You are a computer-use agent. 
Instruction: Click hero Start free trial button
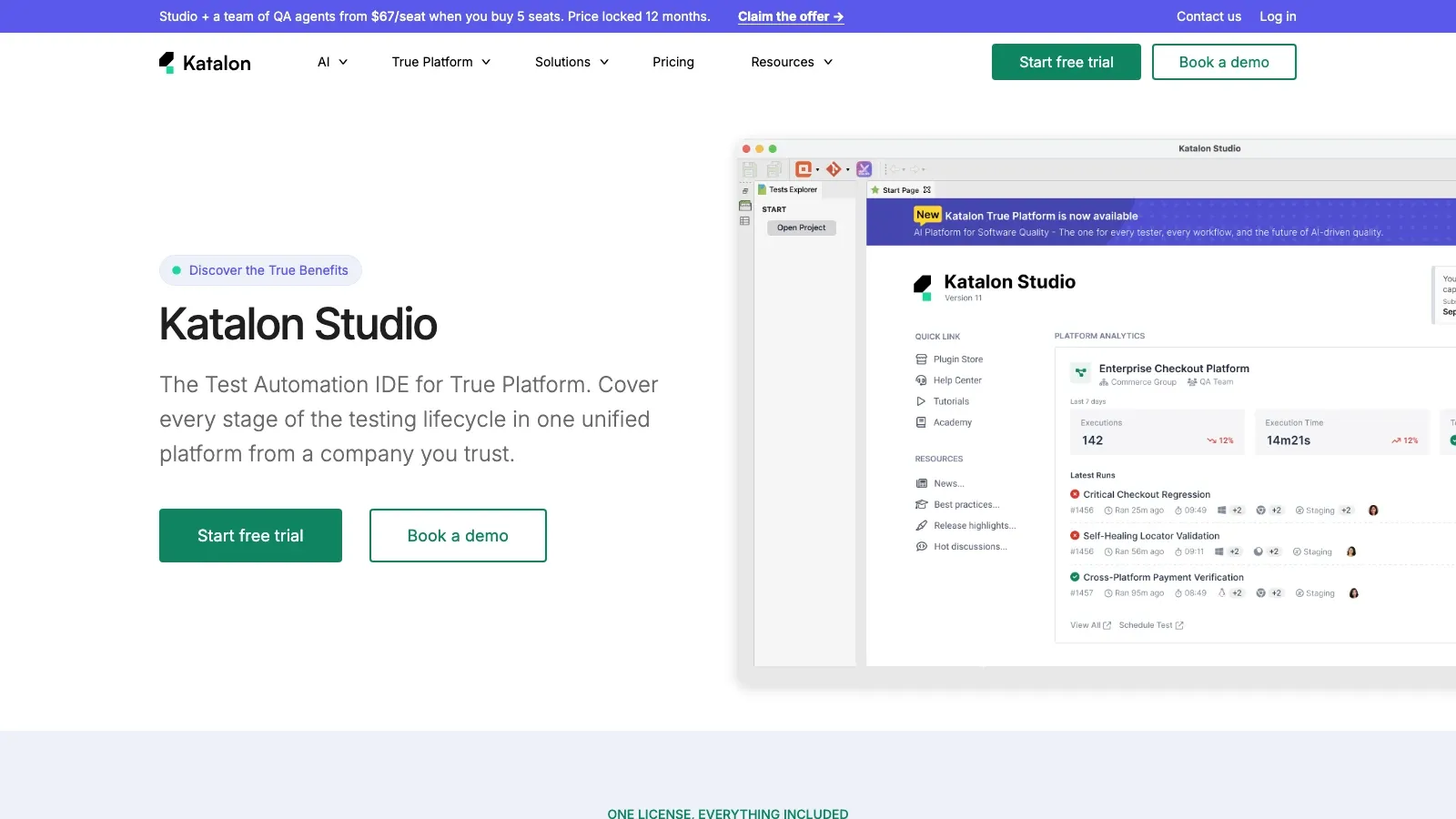click(x=250, y=535)
